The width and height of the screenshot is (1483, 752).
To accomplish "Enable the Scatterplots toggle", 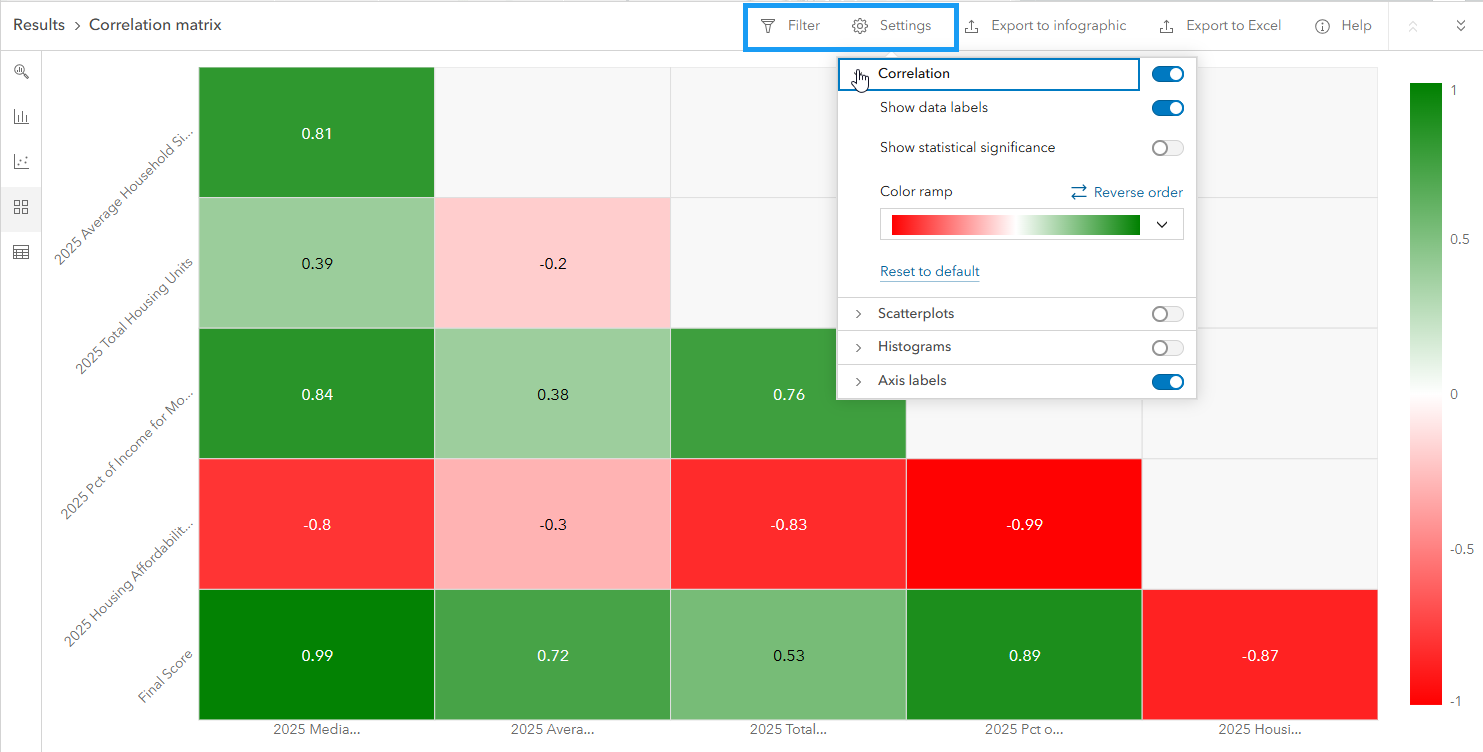I will point(1167,314).
